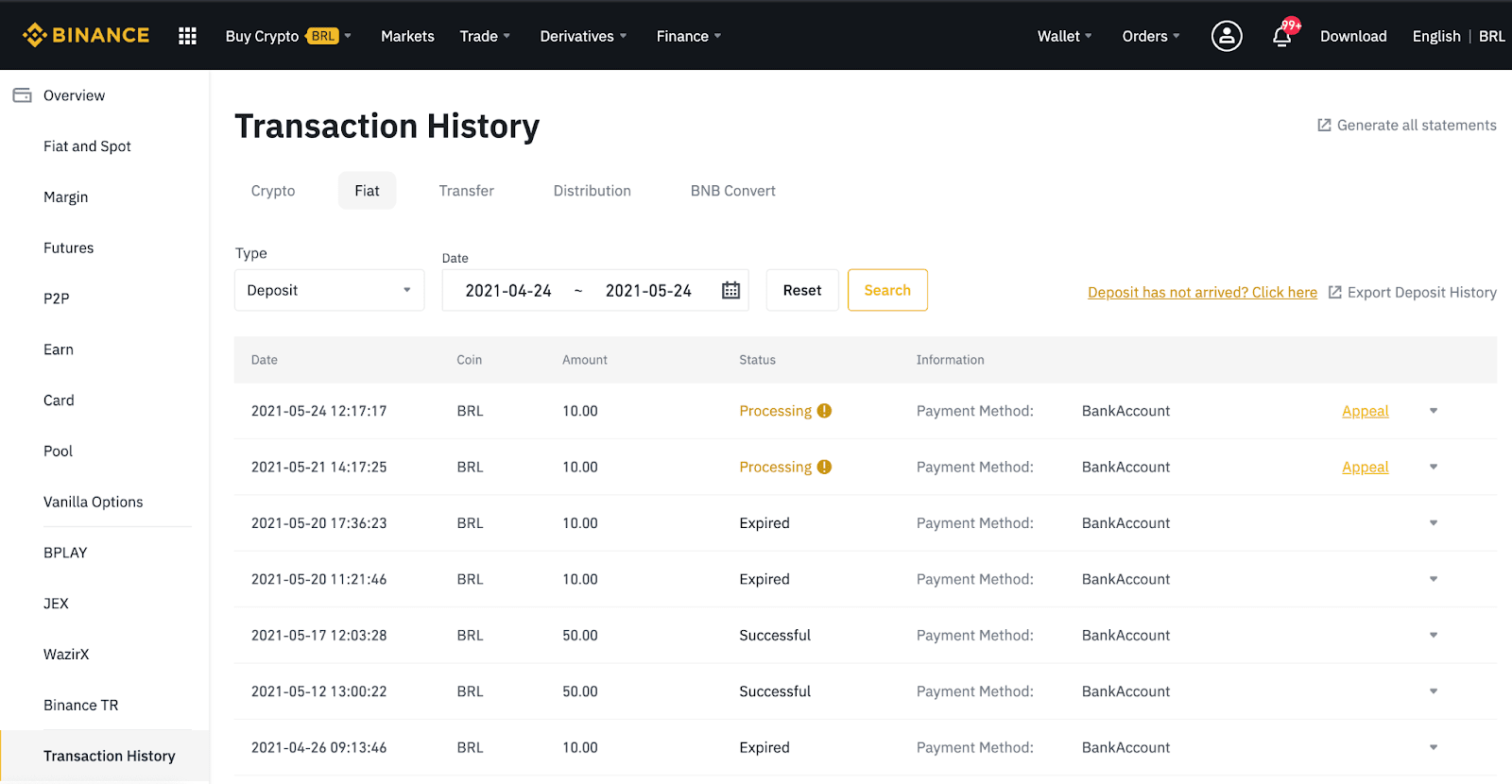Click the Successful status of 2021-05-17 row

tap(775, 635)
